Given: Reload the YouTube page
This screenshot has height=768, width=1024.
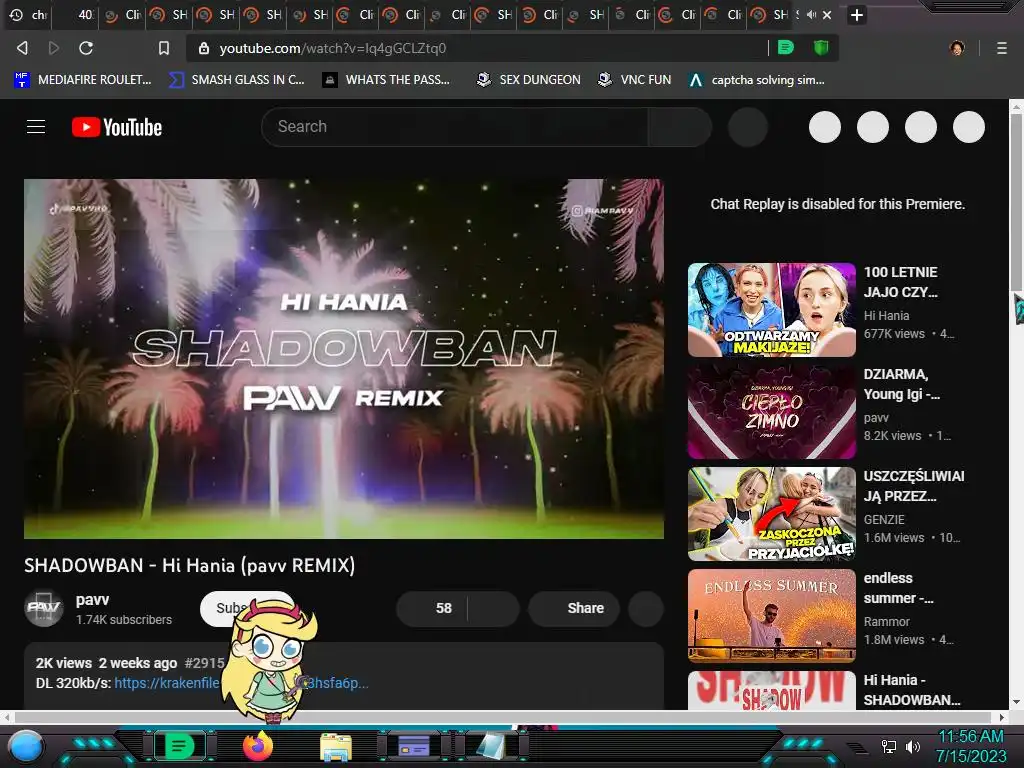Looking at the screenshot, I should (x=86, y=48).
